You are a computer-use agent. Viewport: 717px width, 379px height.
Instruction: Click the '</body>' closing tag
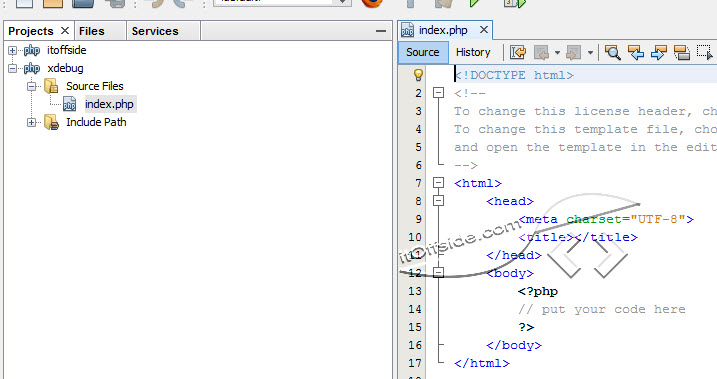(514, 345)
